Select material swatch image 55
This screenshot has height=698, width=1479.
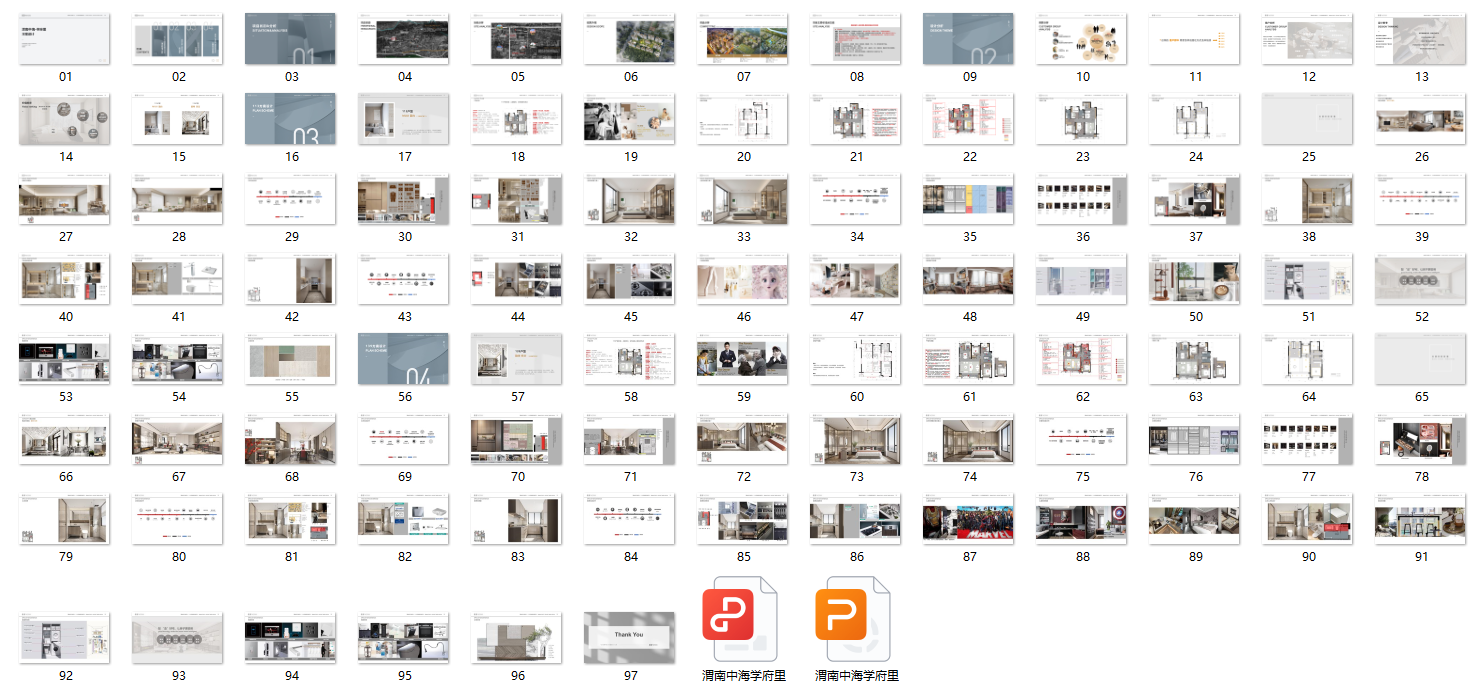292,359
